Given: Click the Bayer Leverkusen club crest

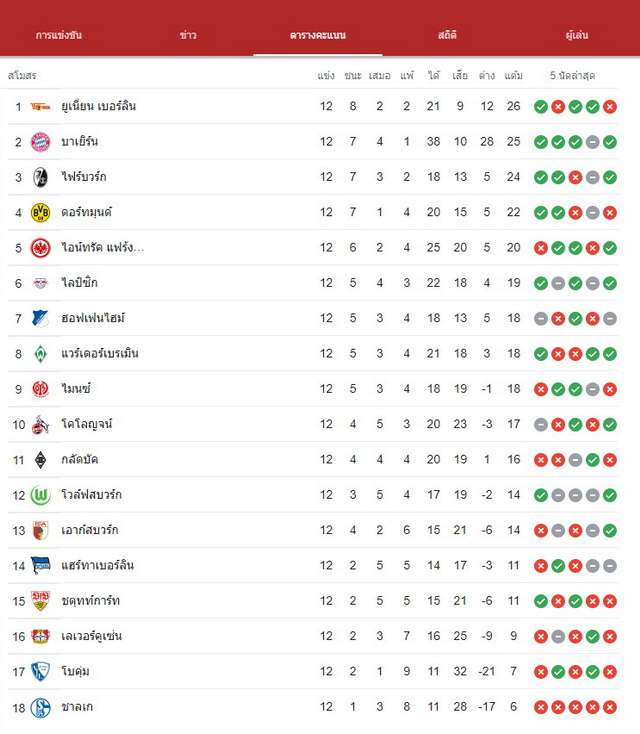Looking at the screenshot, I should point(40,637).
